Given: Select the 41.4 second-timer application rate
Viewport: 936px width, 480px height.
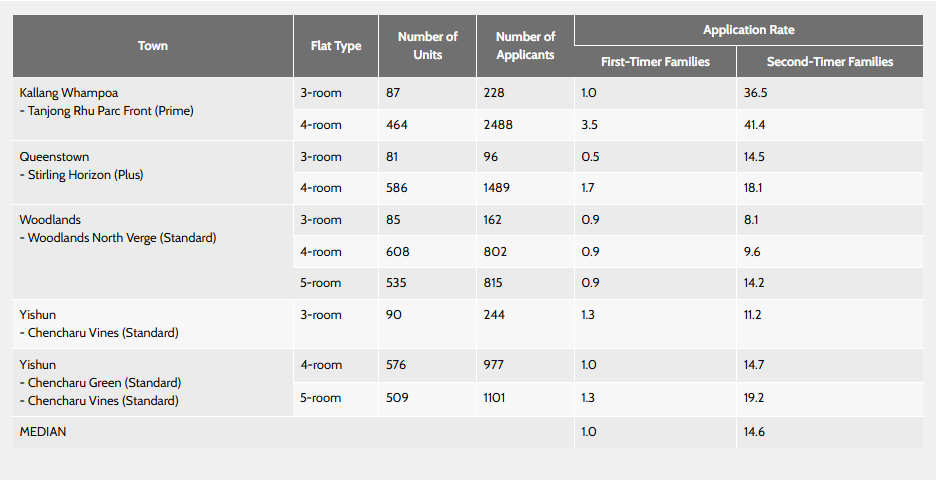Looking at the screenshot, I should (754, 125).
